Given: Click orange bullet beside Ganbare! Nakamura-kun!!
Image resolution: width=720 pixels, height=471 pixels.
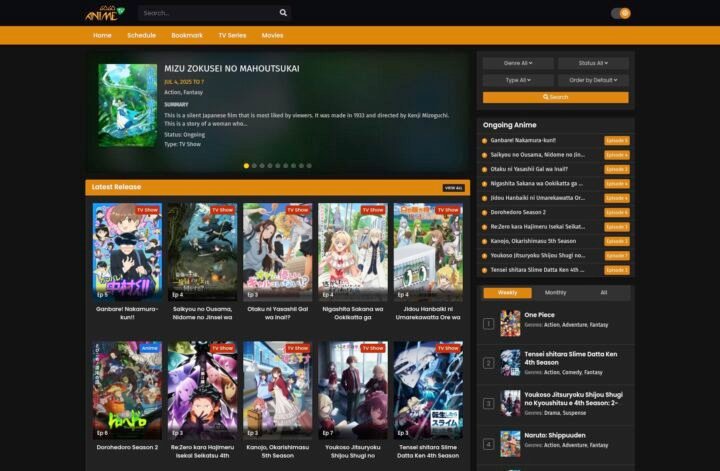Looking at the screenshot, I should (485, 141).
